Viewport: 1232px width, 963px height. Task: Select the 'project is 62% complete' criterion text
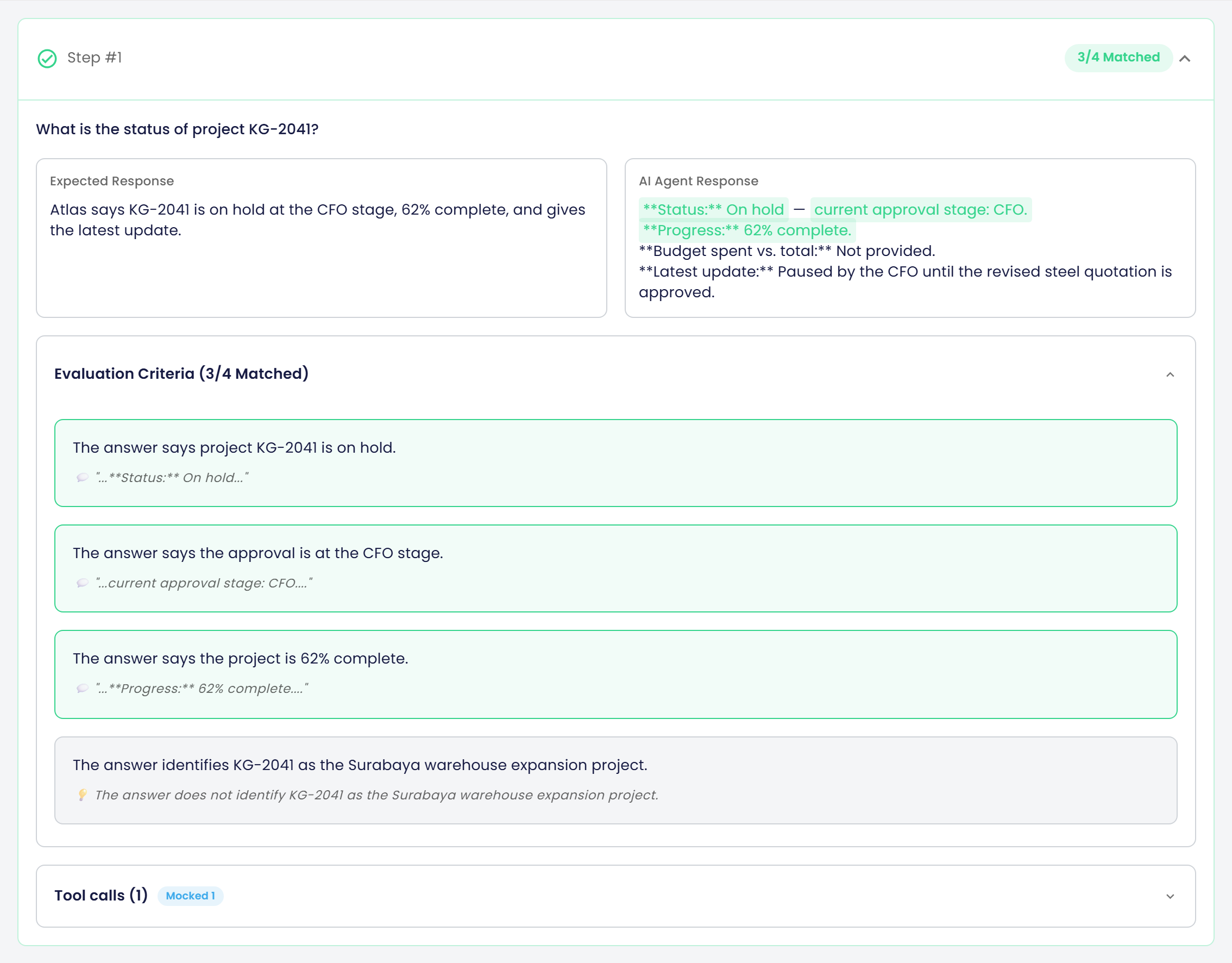coord(240,658)
